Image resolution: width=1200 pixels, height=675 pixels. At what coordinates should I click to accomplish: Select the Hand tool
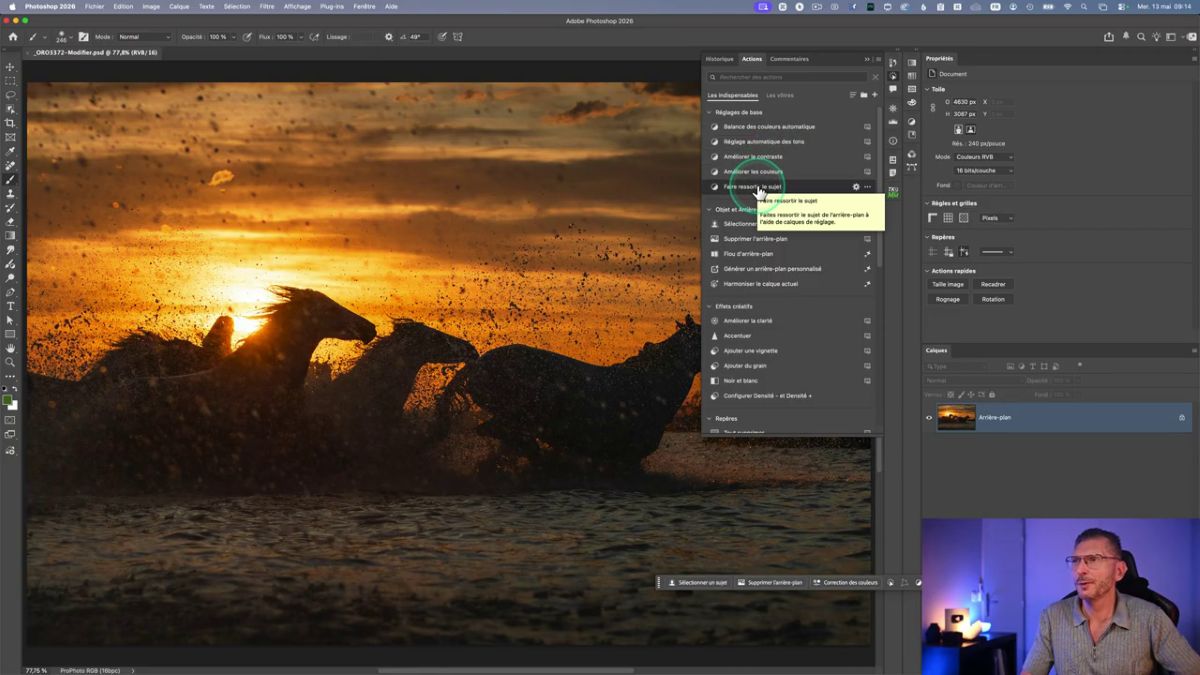[x=10, y=348]
